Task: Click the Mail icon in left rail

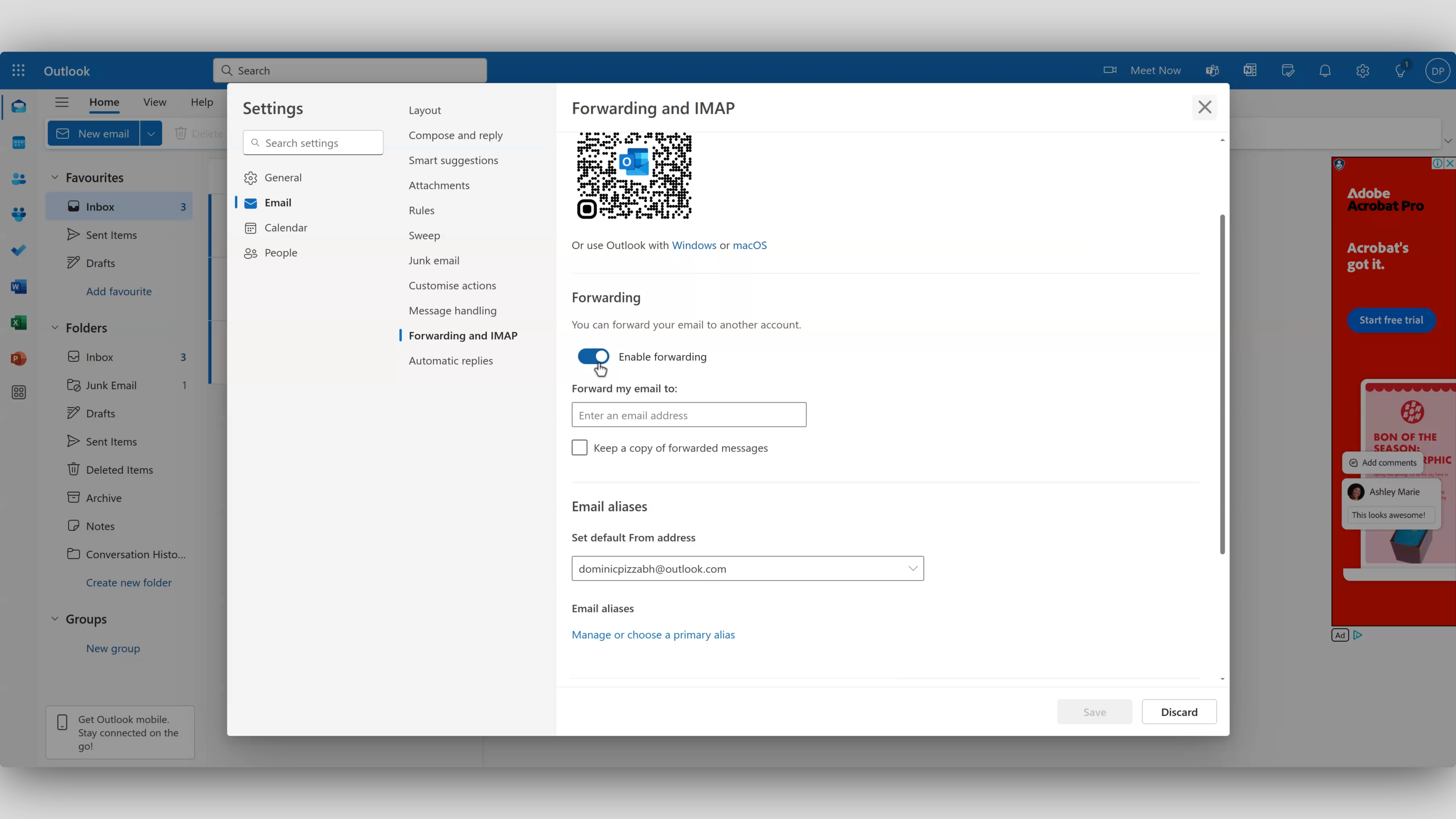Action: [19, 106]
